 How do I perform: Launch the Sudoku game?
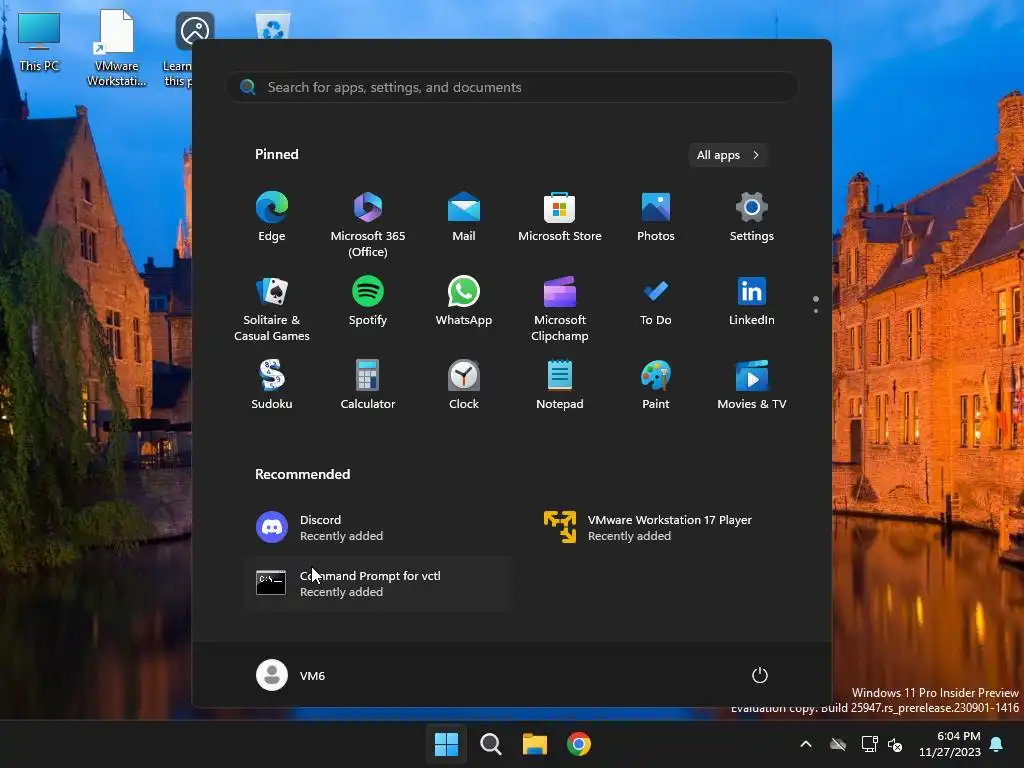point(272,385)
